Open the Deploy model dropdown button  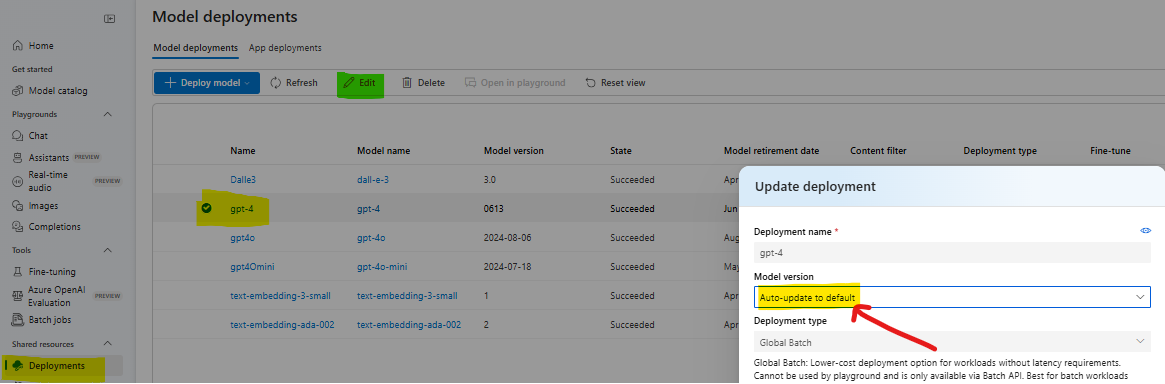click(207, 82)
